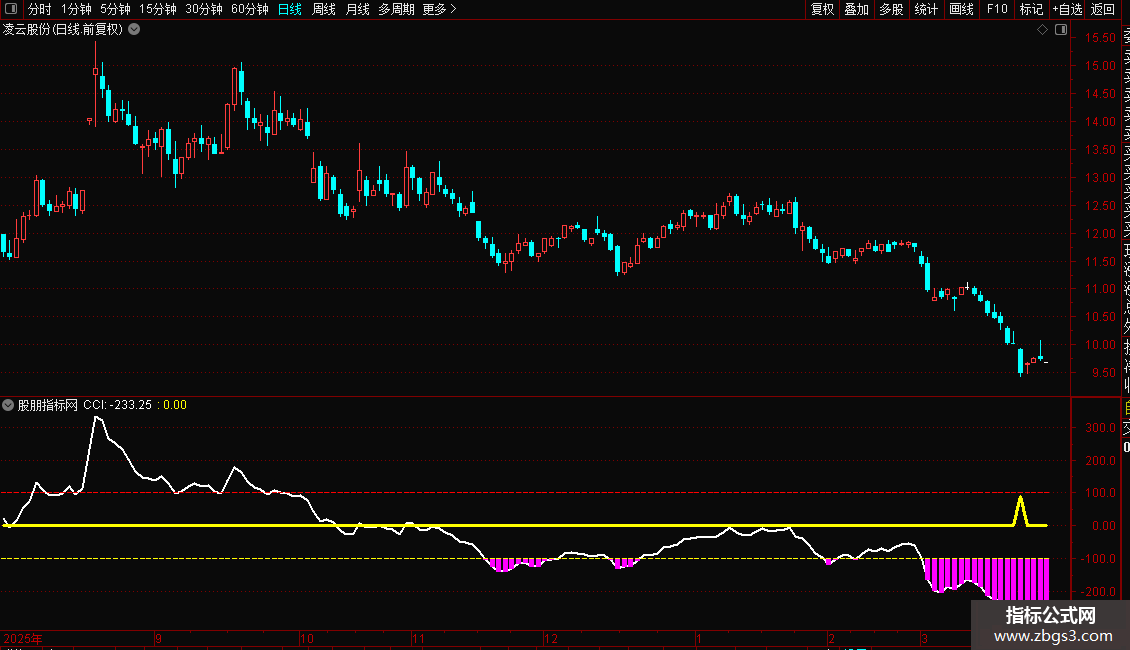Click the 凌云股份(日线.前复权) chart title

[63, 30]
